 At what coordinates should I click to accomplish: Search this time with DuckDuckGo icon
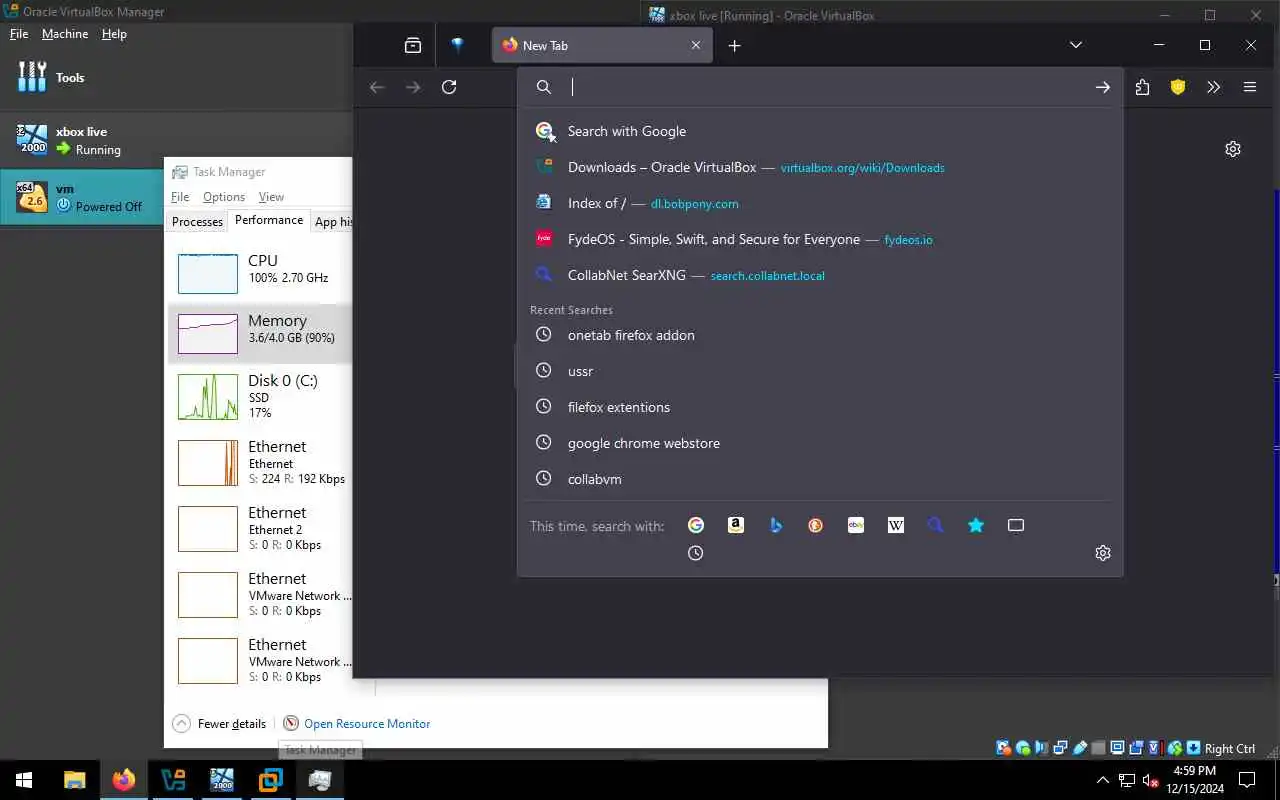point(816,525)
